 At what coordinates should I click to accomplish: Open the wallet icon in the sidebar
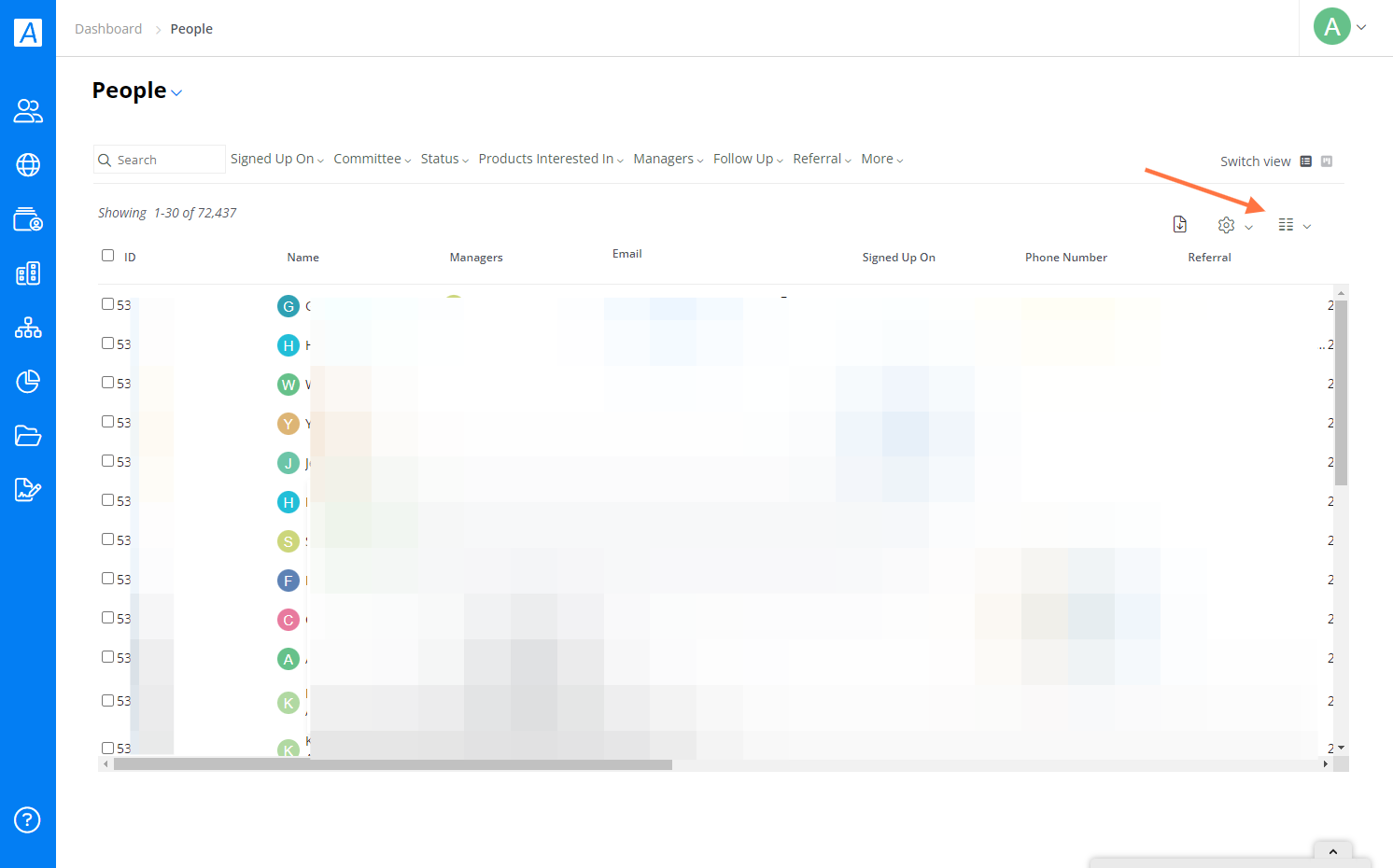28,219
